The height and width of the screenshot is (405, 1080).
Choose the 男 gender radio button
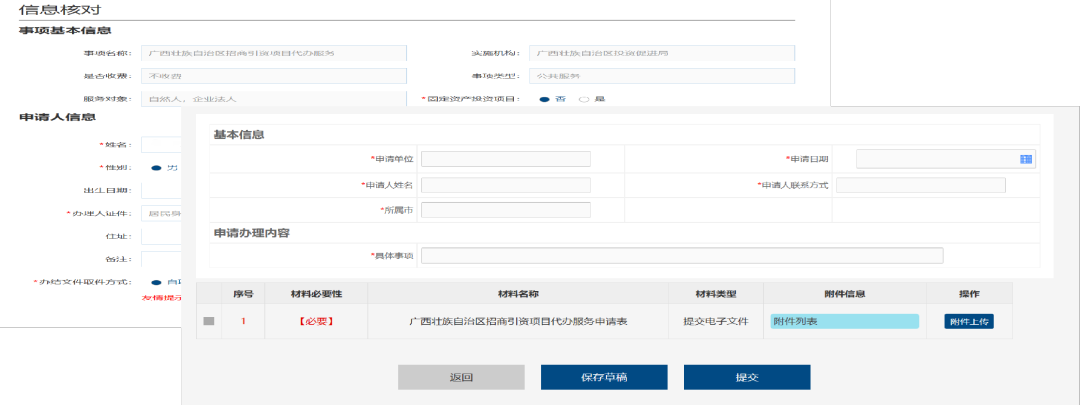[x=156, y=168]
